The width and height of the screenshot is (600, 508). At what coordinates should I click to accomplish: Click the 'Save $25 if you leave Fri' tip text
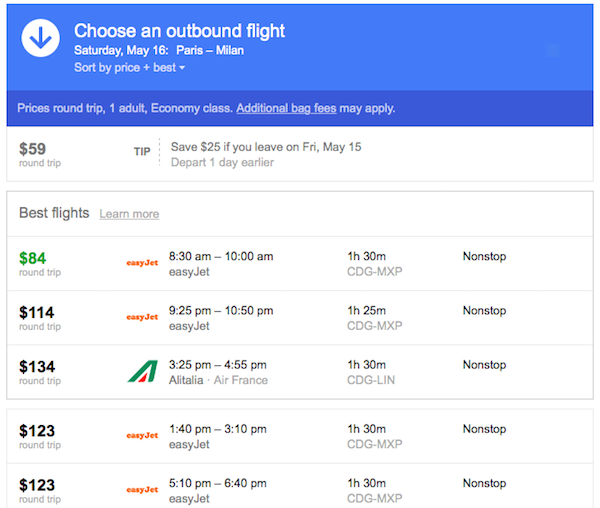266,146
